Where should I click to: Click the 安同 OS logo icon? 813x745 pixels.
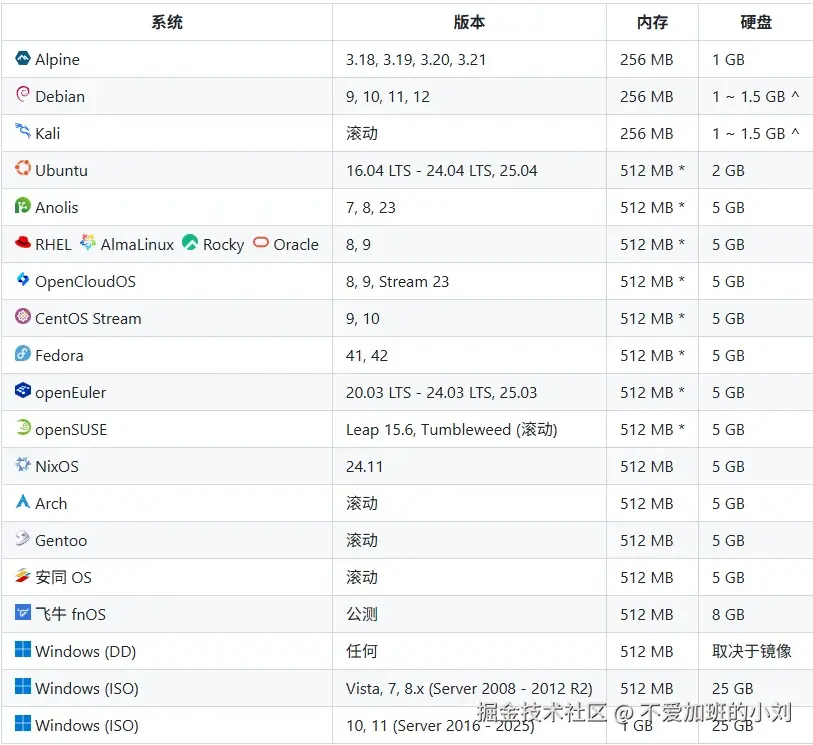(23, 575)
